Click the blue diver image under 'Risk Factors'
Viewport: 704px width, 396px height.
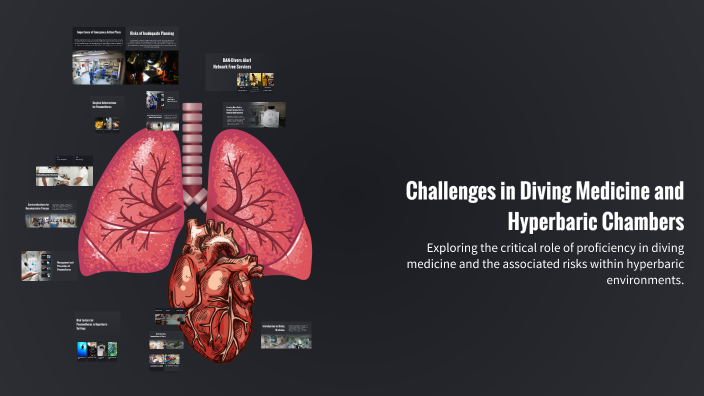(82, 349)
